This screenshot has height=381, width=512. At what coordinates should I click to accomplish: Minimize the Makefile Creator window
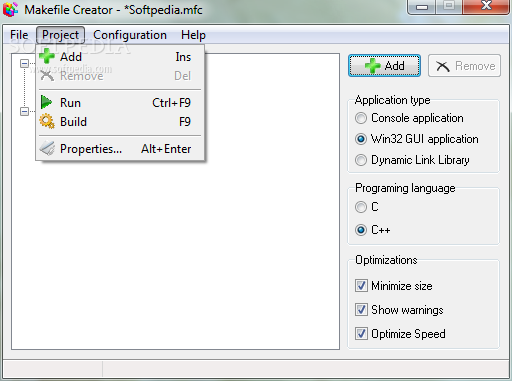click(x=422, y=7)
